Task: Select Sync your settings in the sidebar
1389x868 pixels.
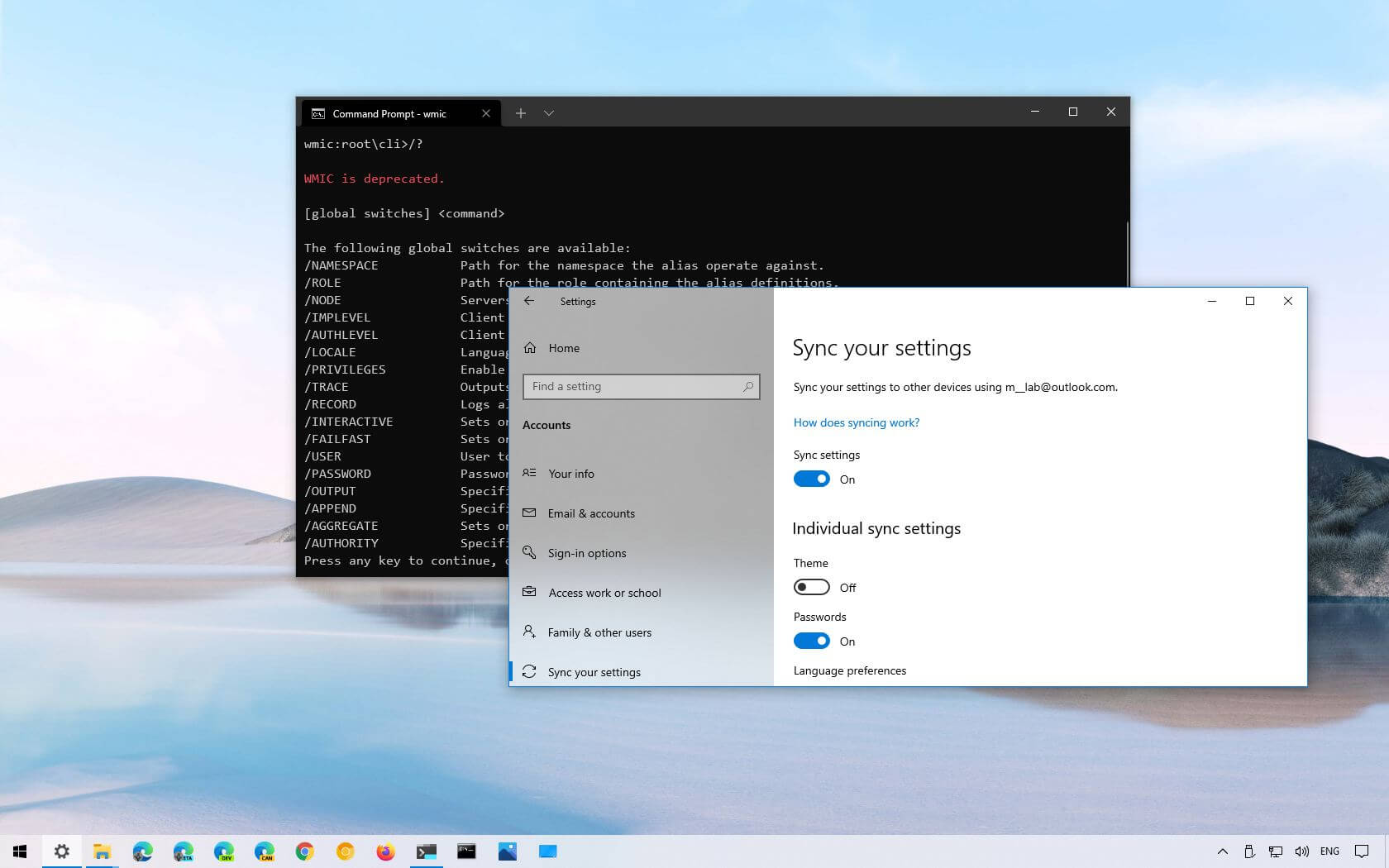Action: [594, 672]
